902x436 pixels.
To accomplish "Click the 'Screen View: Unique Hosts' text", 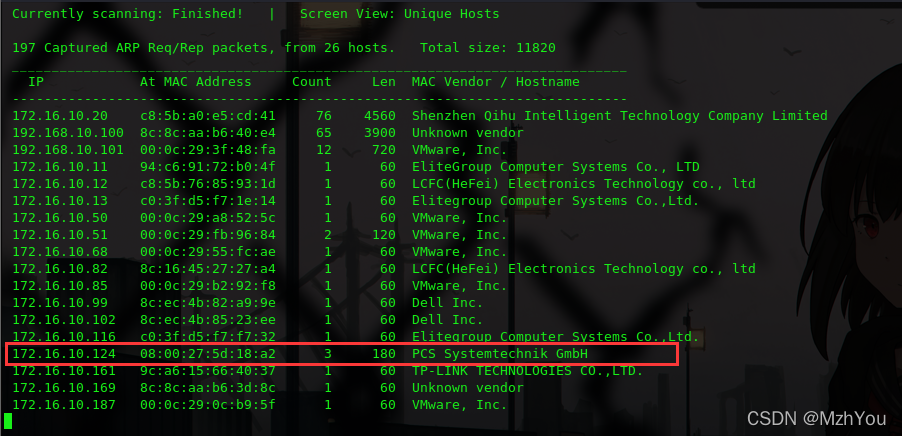I will pos(400,13).
